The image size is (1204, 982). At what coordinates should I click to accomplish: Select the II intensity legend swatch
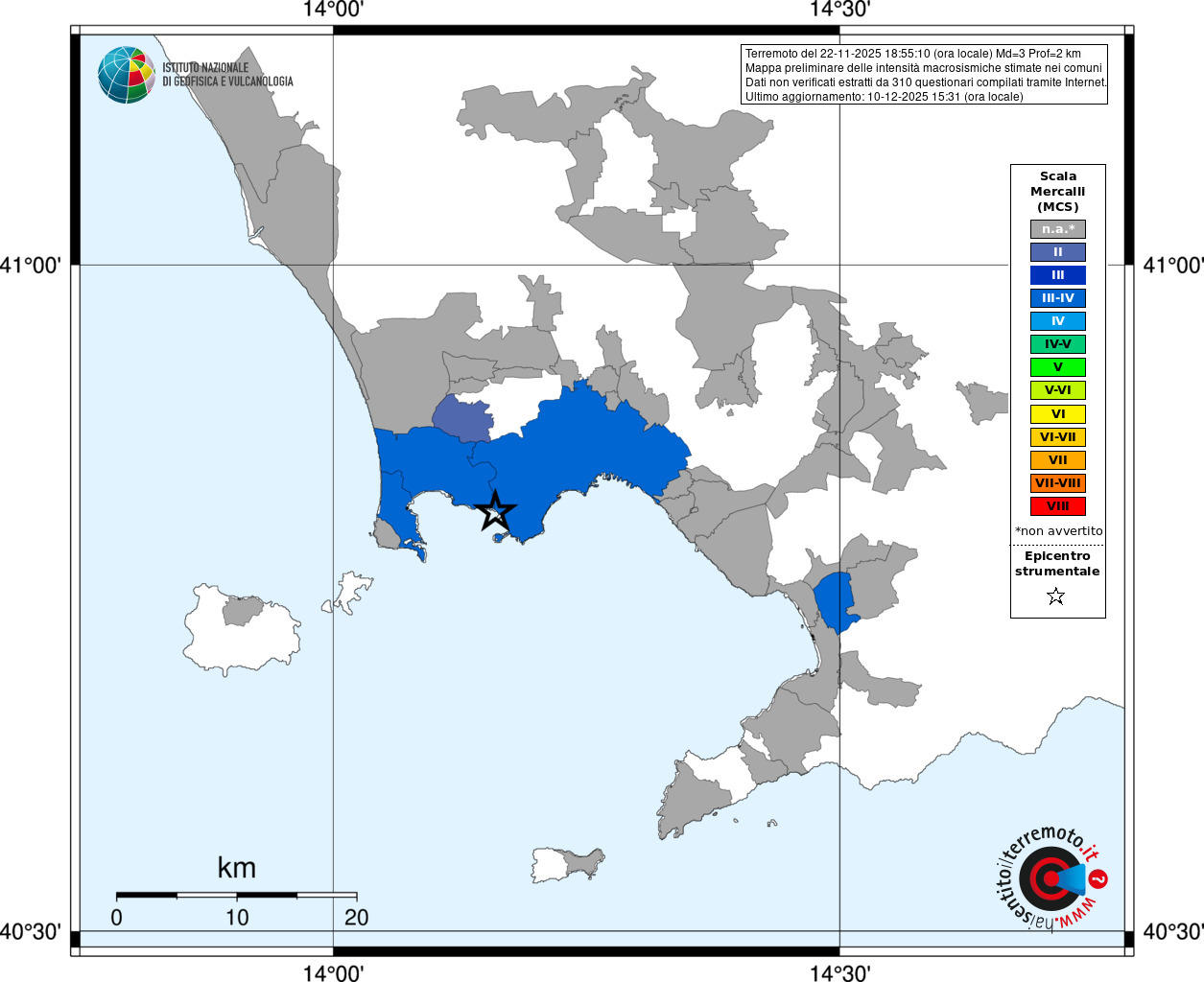1058,252
